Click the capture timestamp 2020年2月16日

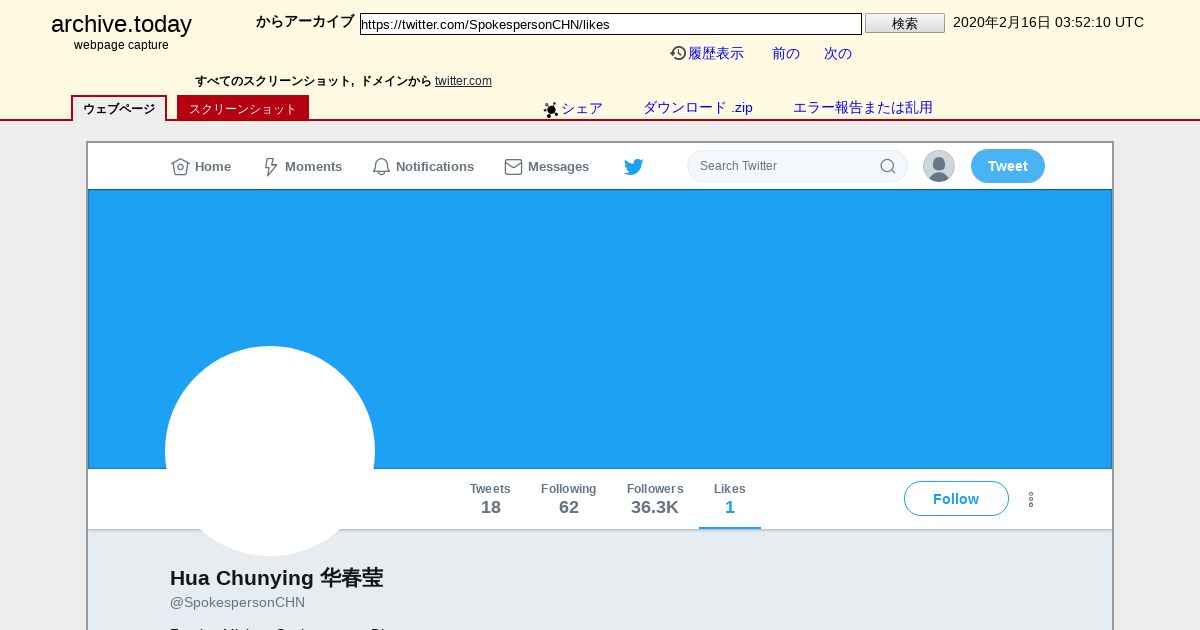pyautogui.click(x=1048, y=22)
